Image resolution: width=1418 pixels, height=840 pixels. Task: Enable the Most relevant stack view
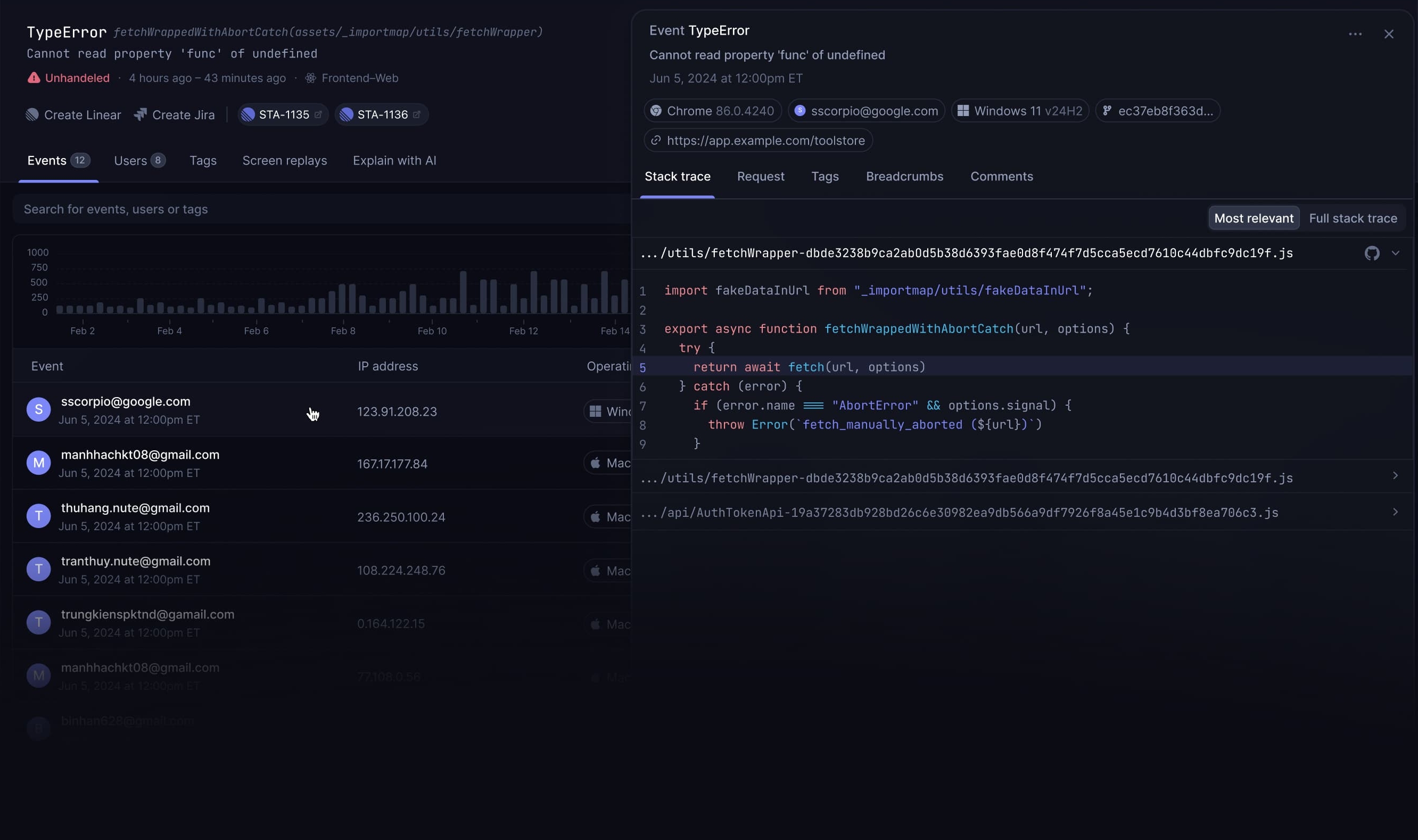coord(1254,218)
